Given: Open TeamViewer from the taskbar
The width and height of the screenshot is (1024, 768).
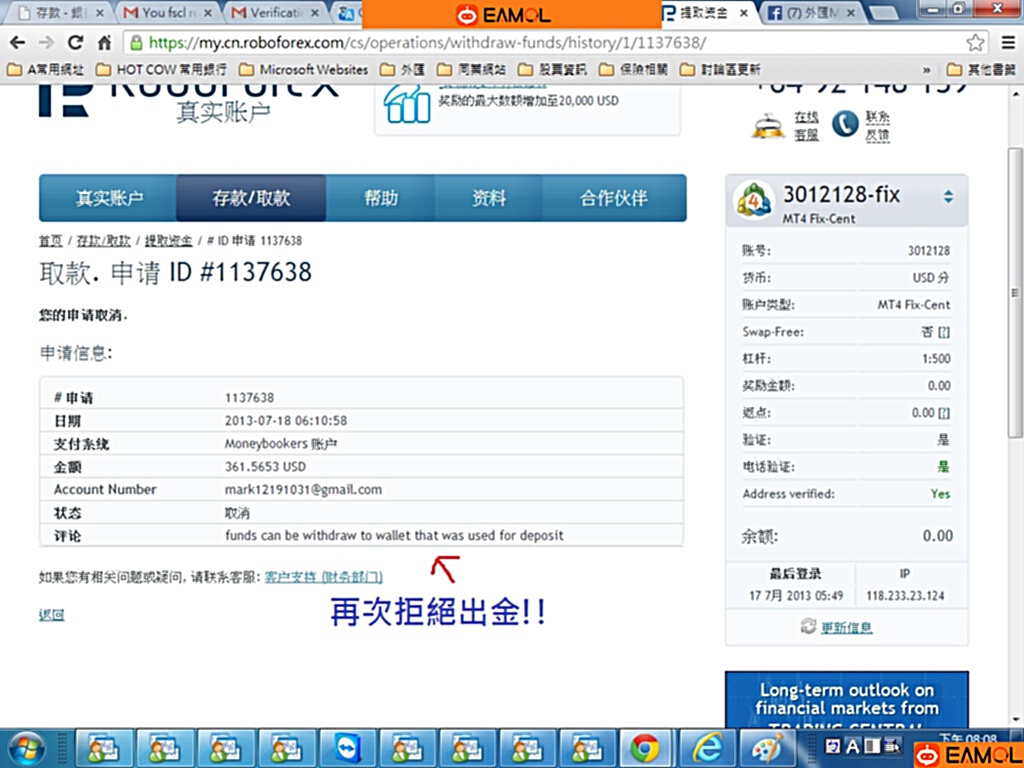Looking at the screenshot, I should tap(348, 748).
